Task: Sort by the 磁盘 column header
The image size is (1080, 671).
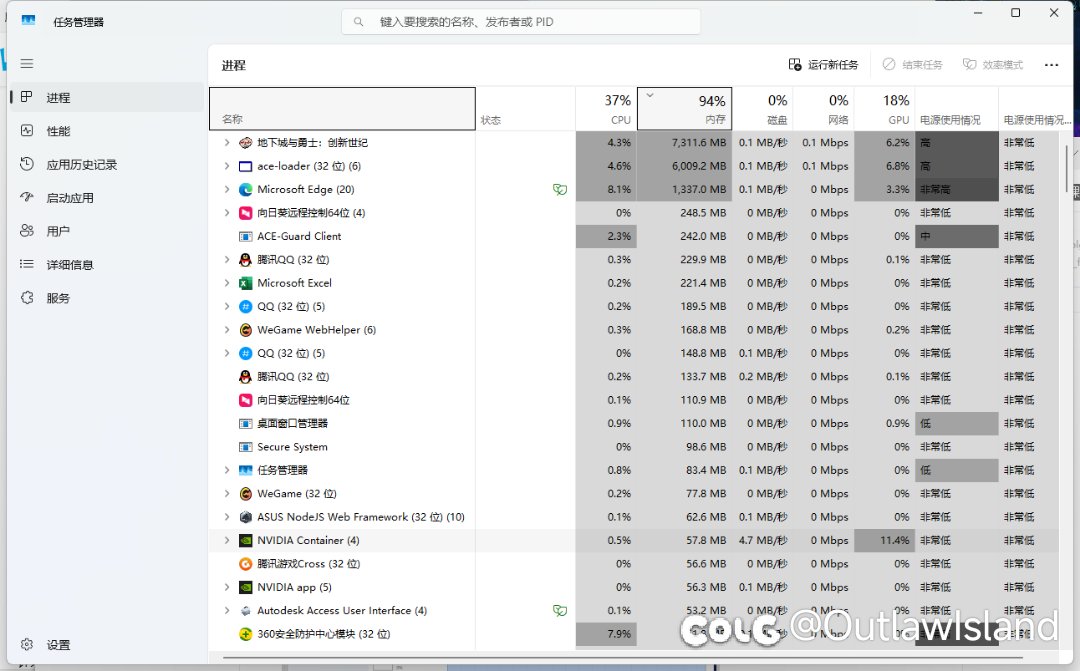Action: tap(762, 109)
